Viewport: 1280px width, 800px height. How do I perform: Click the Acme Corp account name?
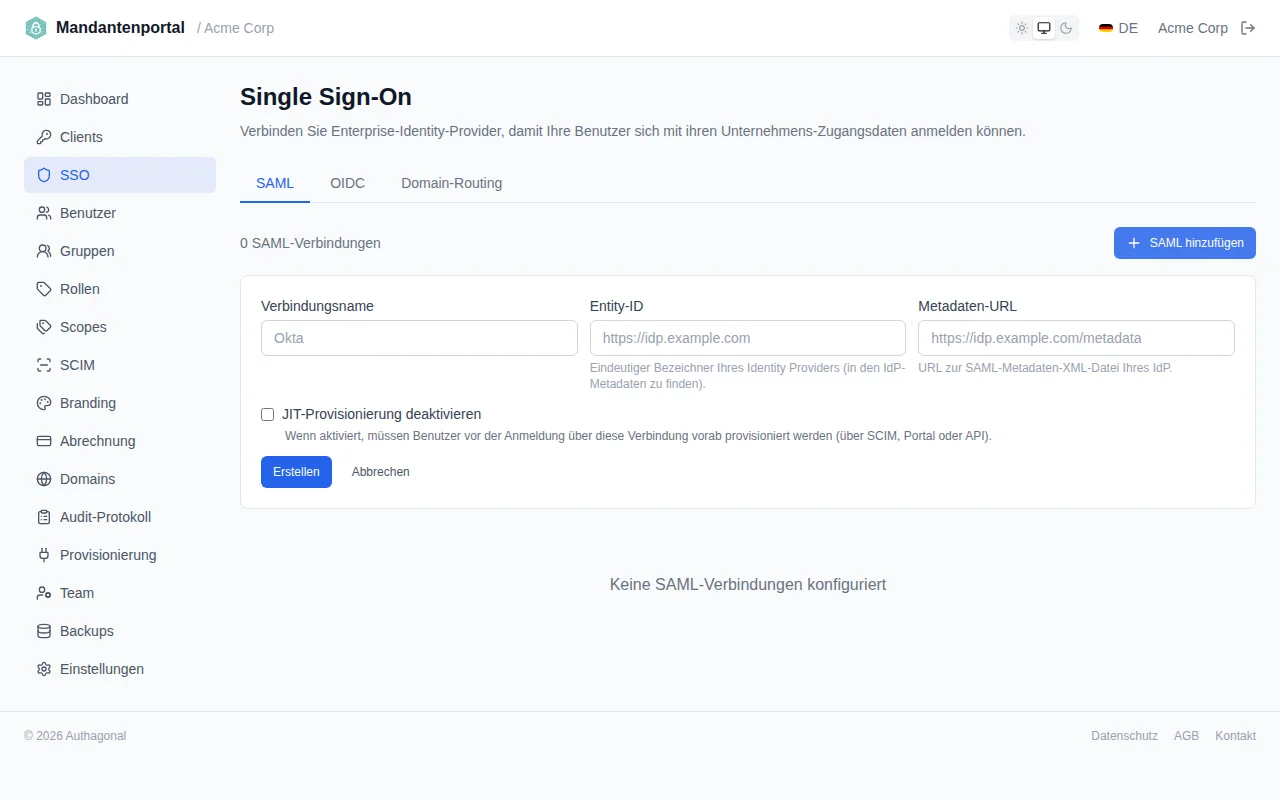pos(1193,28)
